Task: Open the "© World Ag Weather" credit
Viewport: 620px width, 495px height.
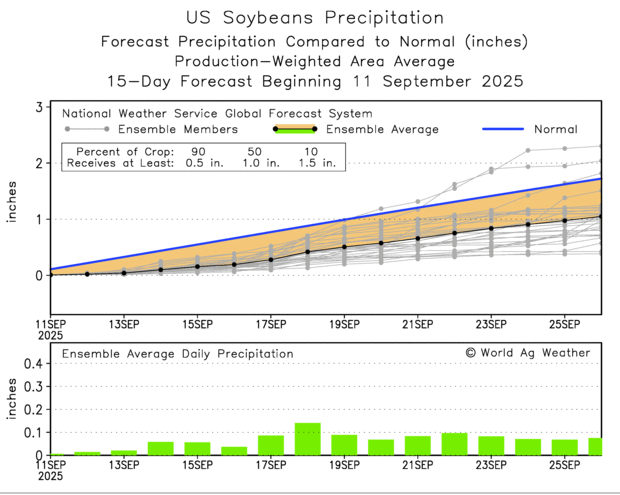Action: (527, 352)
